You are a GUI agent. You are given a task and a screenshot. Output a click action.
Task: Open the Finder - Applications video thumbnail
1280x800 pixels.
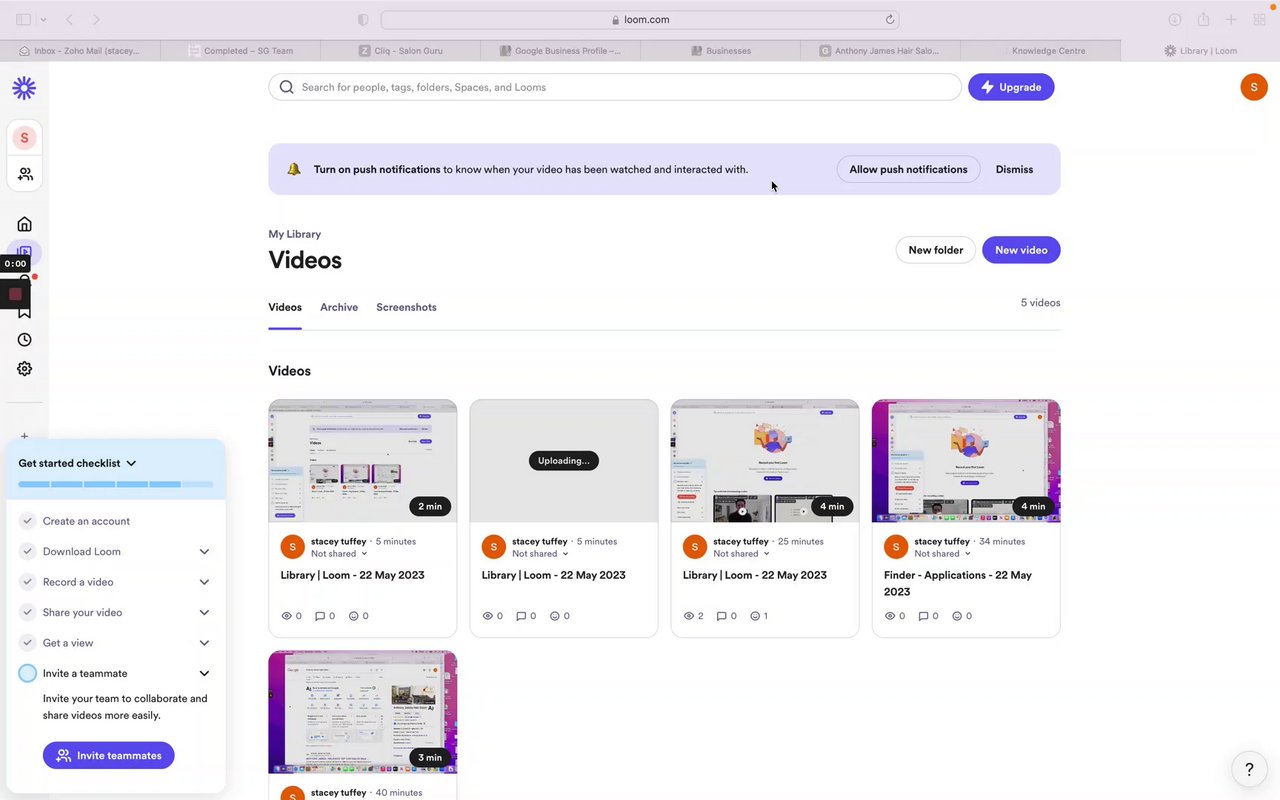pos(966,461)
